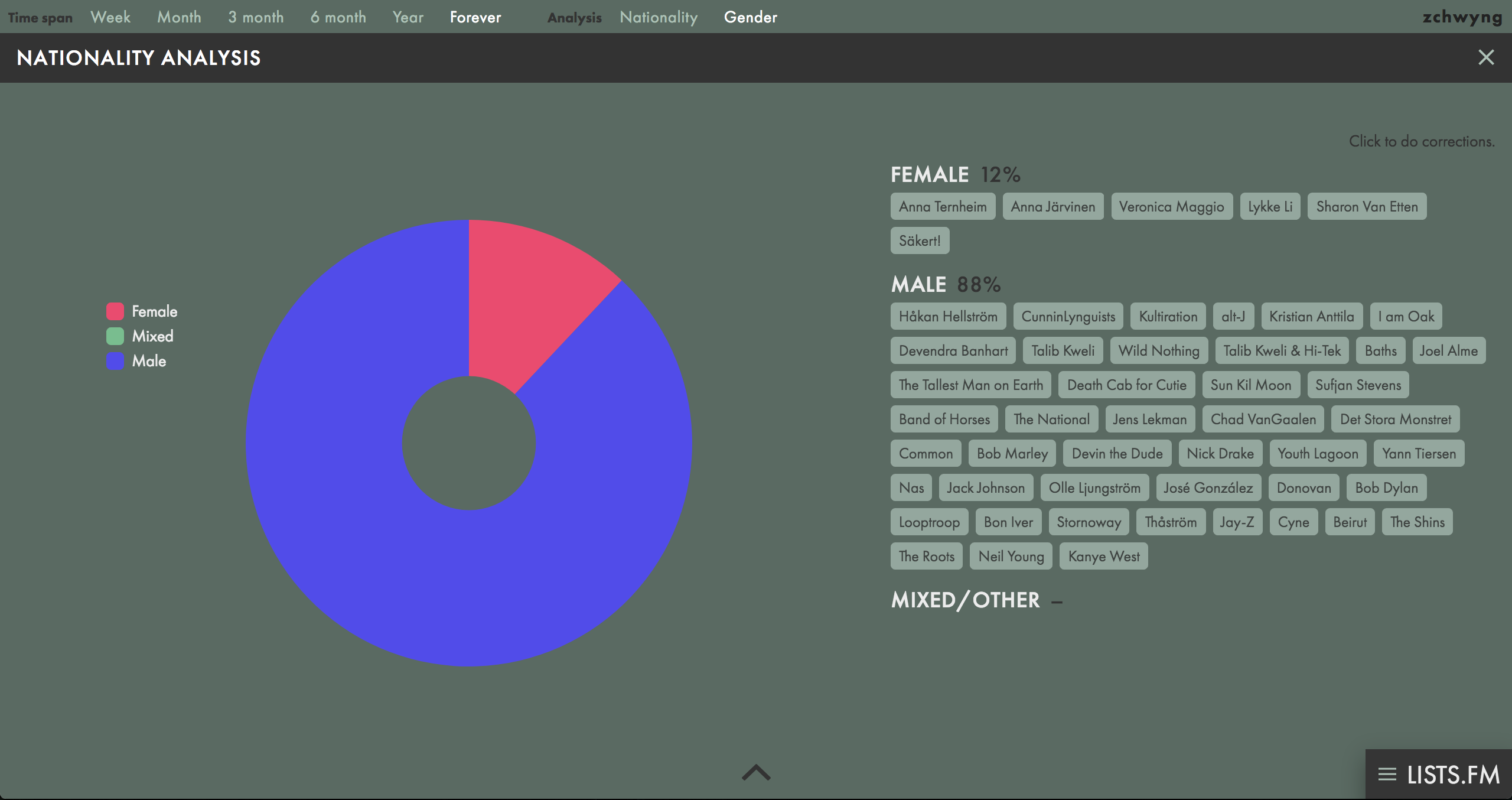The width and height of the screenshot is (1512, 800).
Task: Click to do corrections link
Action: point(1421,142)
